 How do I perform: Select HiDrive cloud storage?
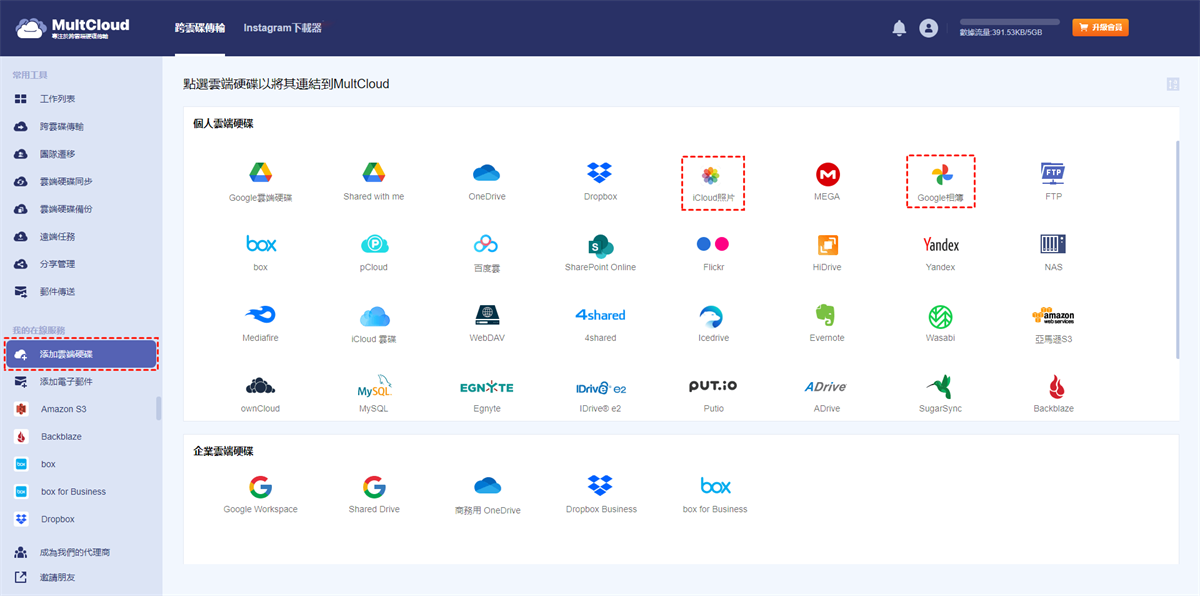[827, 253]
